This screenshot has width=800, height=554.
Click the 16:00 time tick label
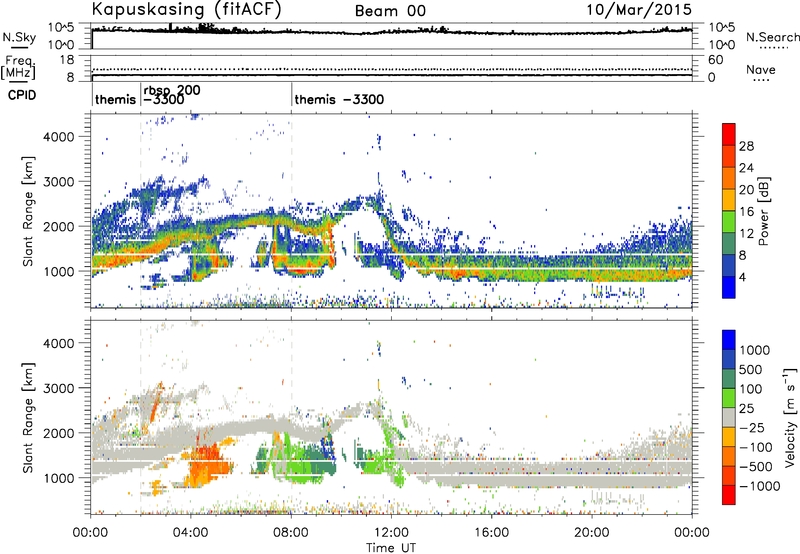[x=491, y=533]
